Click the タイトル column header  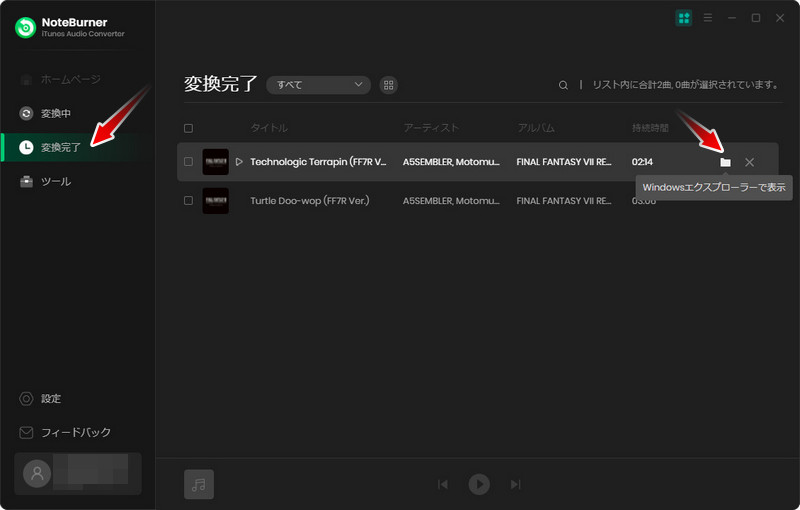tap(269, 128)
